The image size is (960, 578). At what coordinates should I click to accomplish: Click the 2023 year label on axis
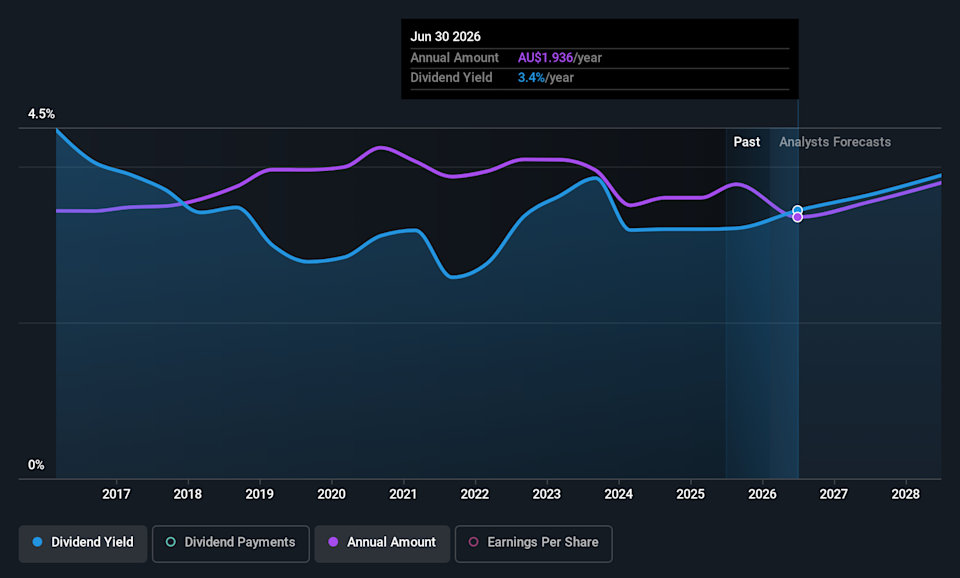click(x=546, y=494)
